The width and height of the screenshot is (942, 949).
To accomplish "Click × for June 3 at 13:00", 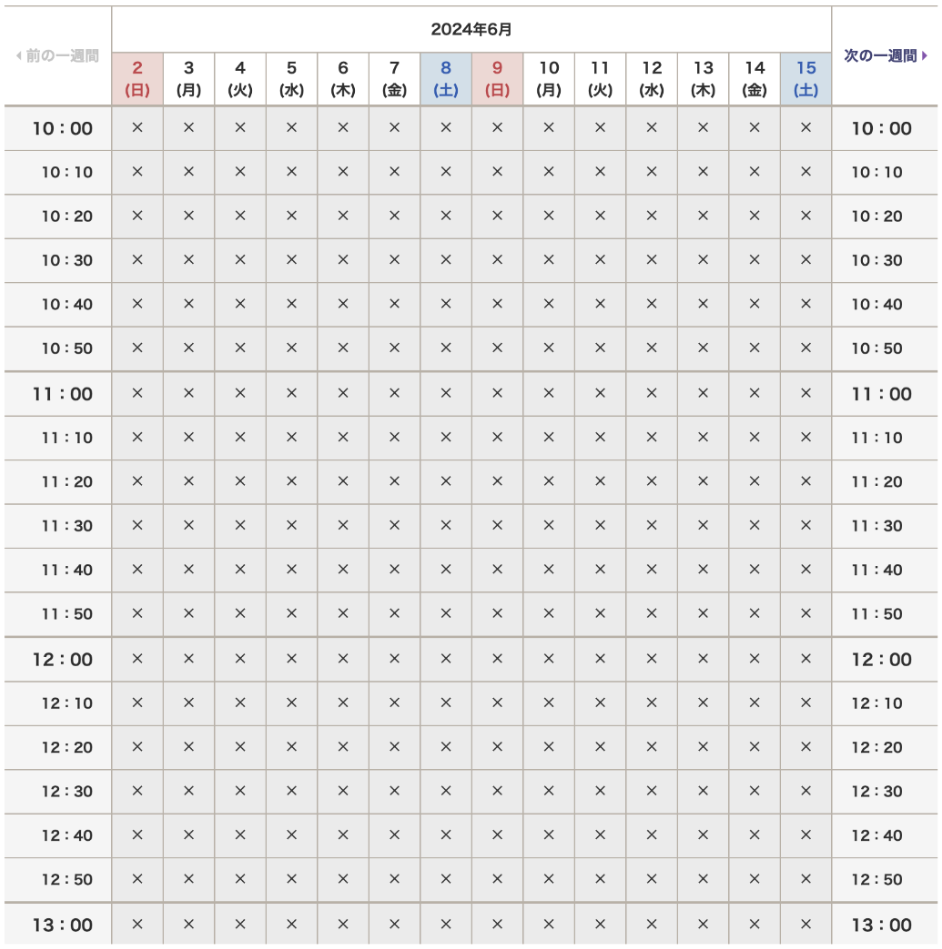I will coord(188,925).
